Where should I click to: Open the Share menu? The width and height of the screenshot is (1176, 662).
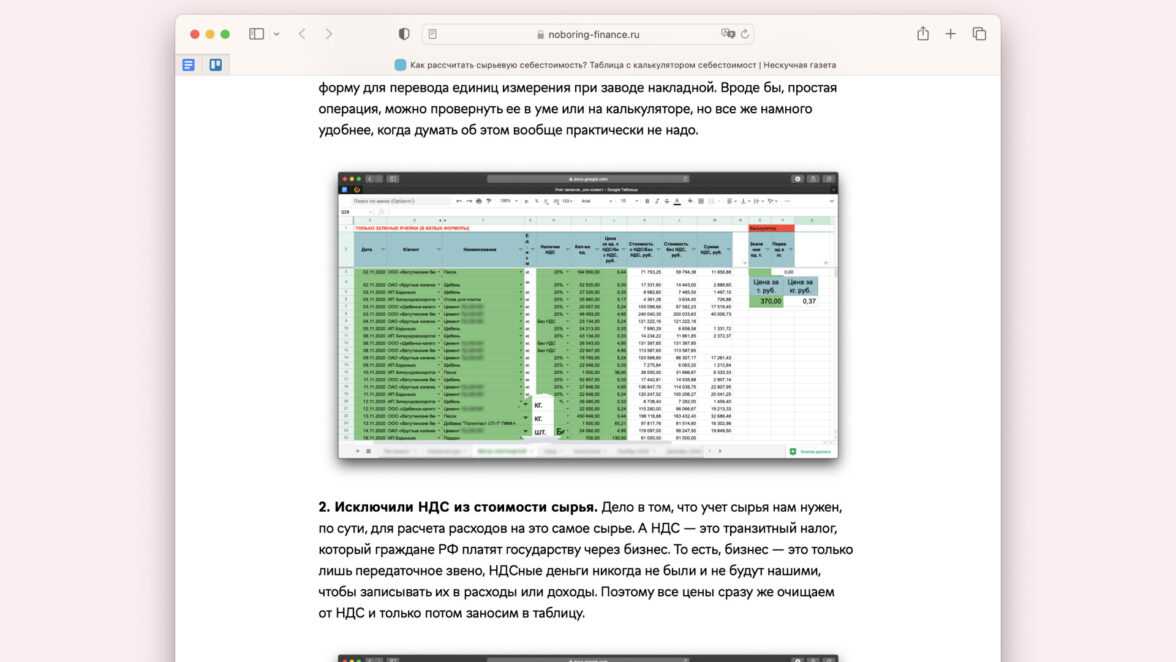point(922,34)
